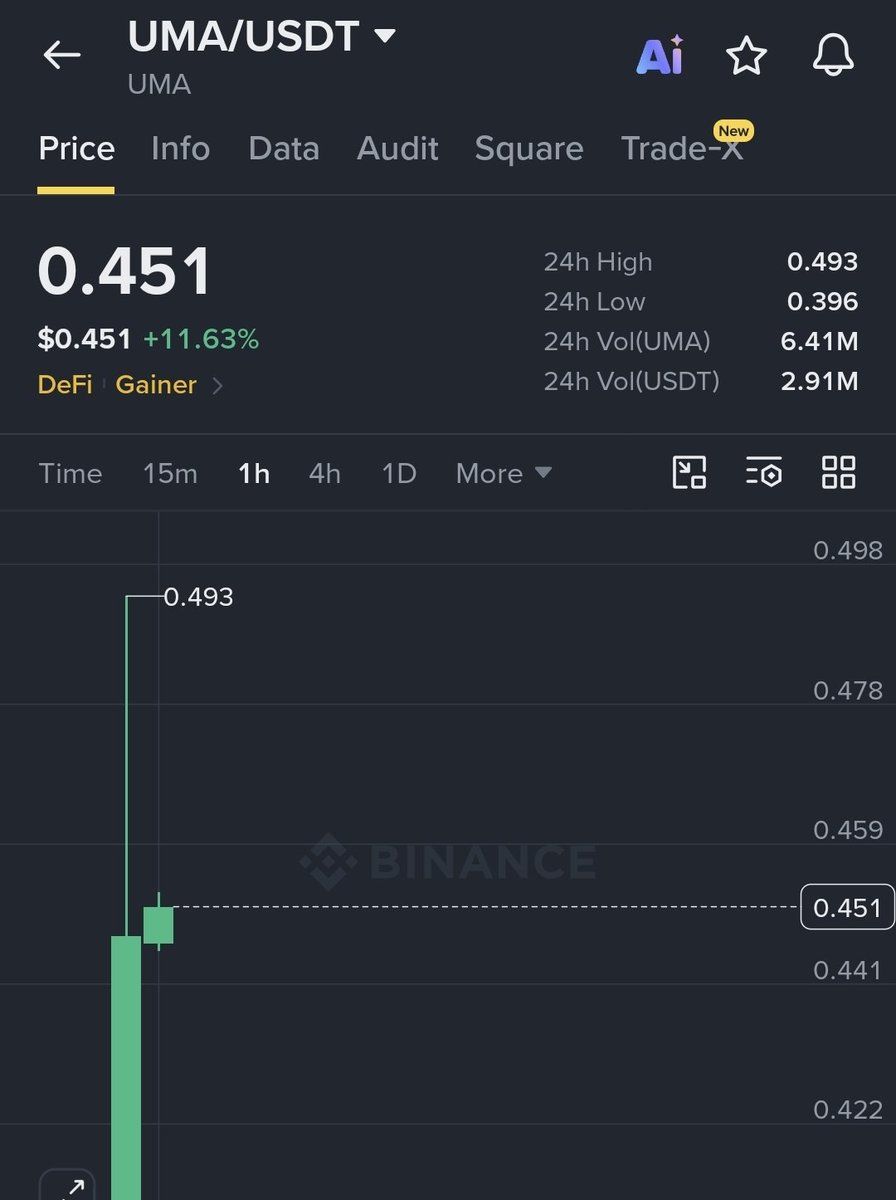Click the 0.459 axis label

848,830
